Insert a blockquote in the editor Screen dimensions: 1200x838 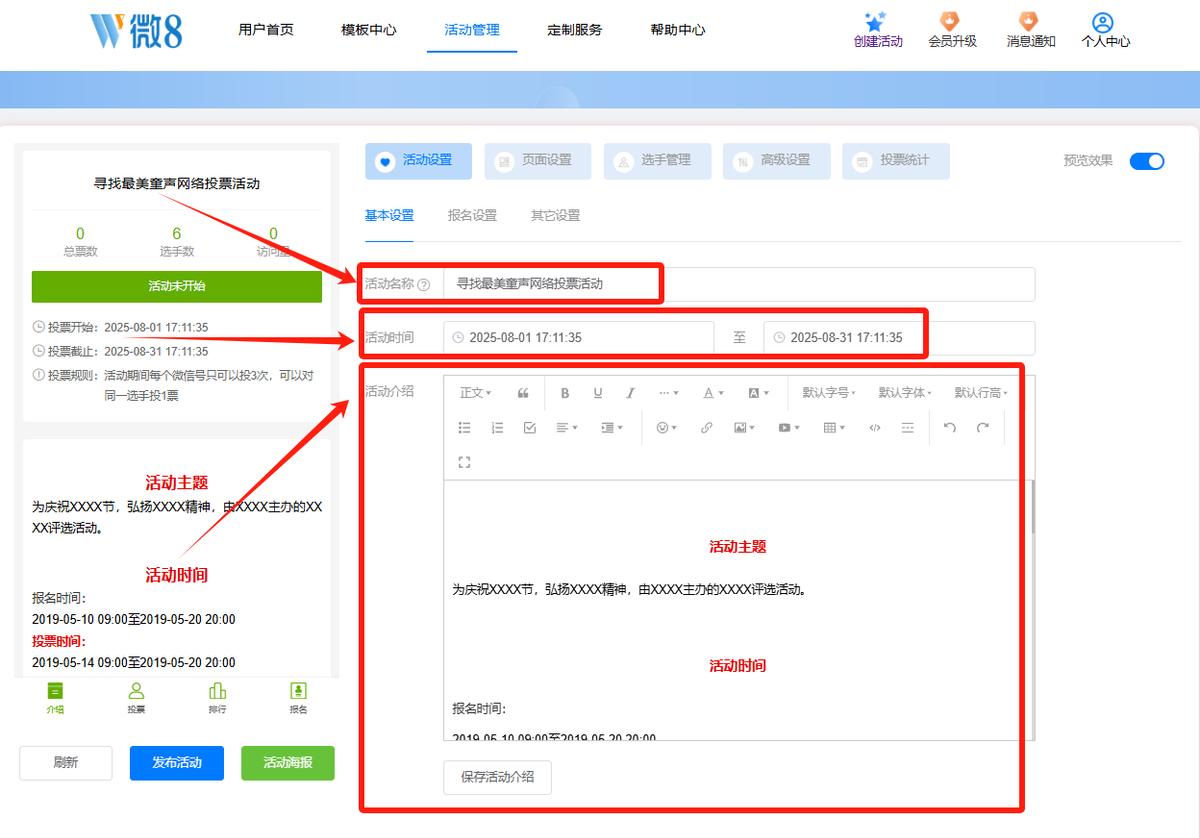tap(523, 393)
